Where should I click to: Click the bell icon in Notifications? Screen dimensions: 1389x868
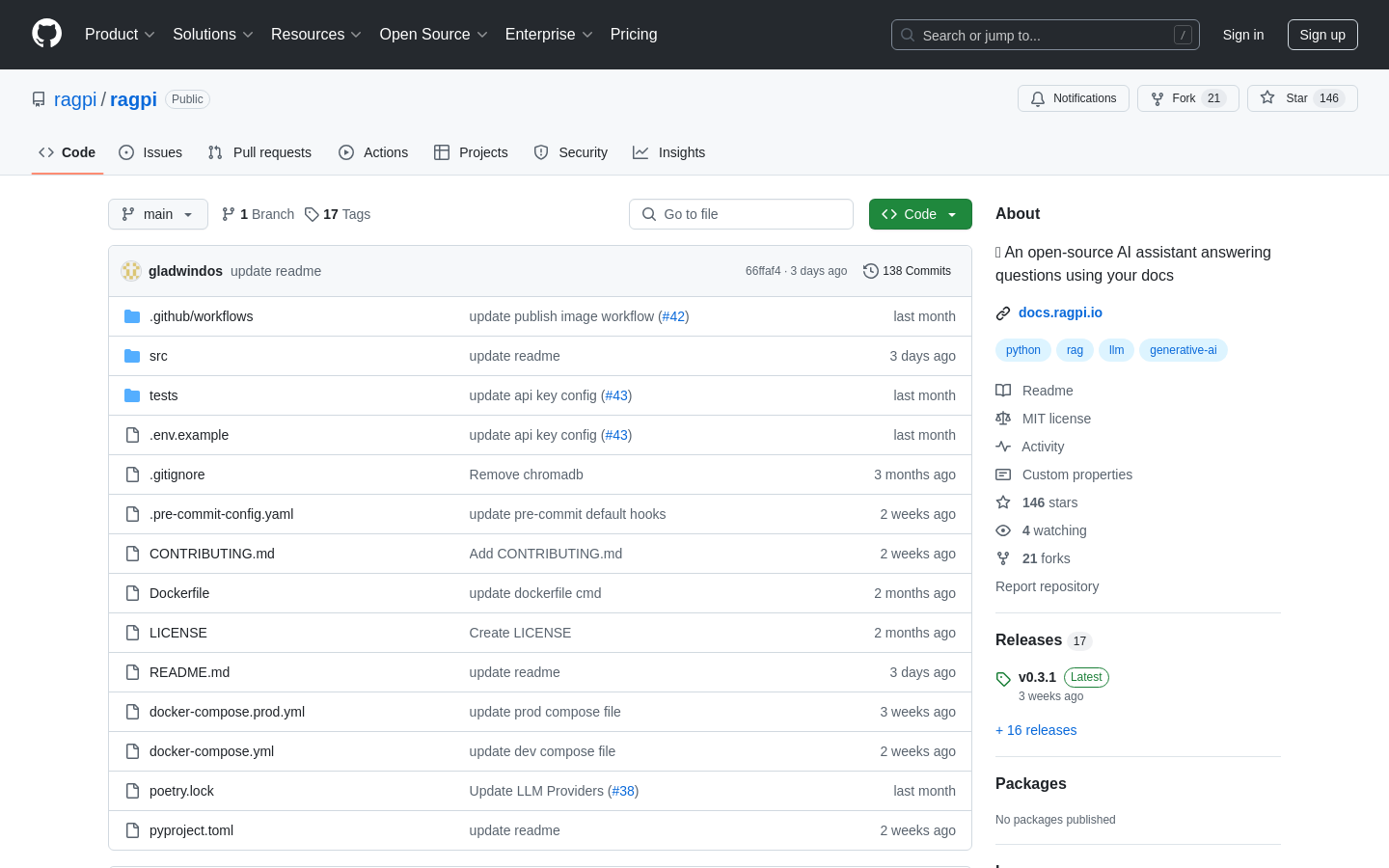coord(1038,98)
